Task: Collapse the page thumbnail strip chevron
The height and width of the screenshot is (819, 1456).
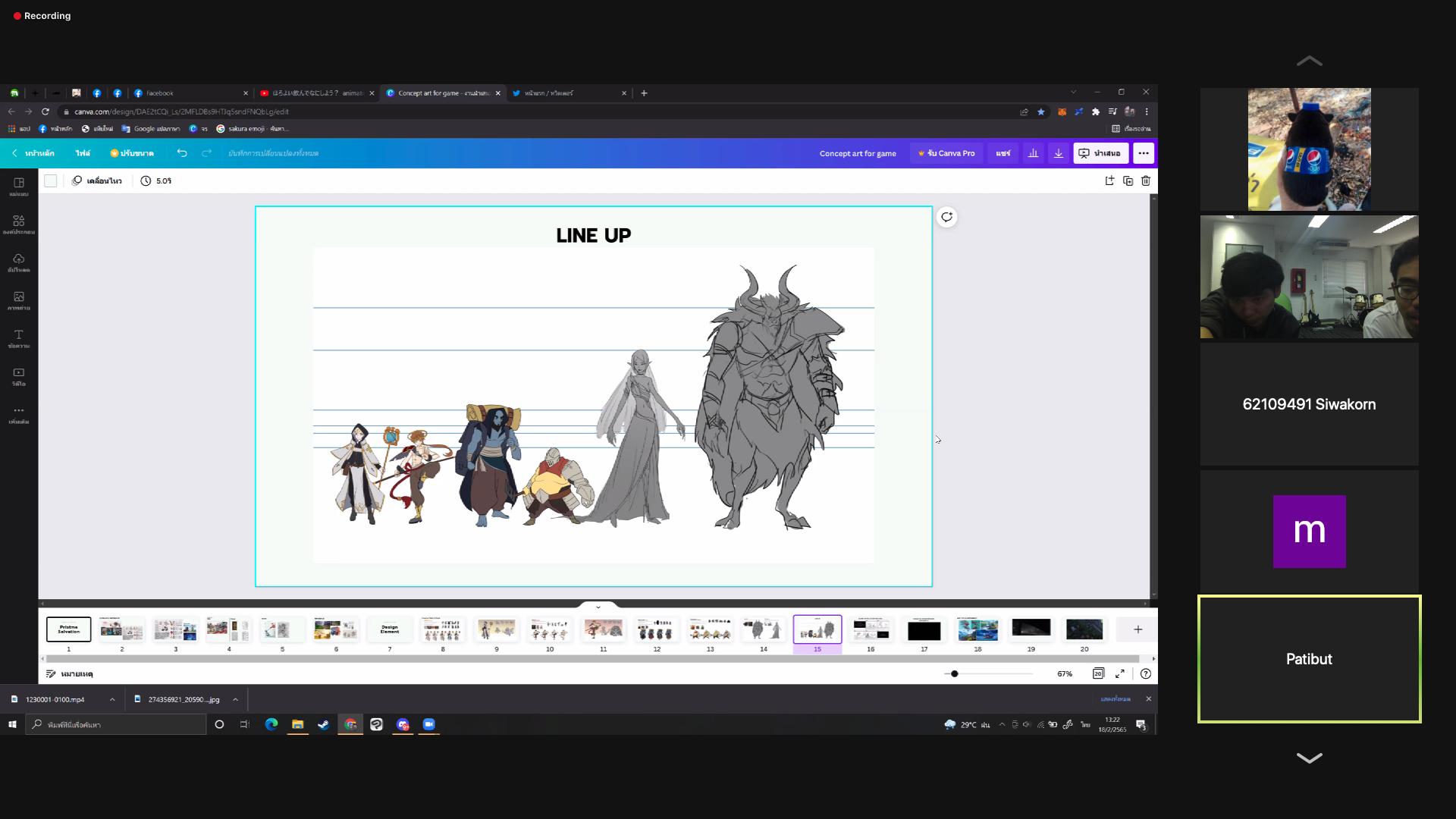Action: 598,607
